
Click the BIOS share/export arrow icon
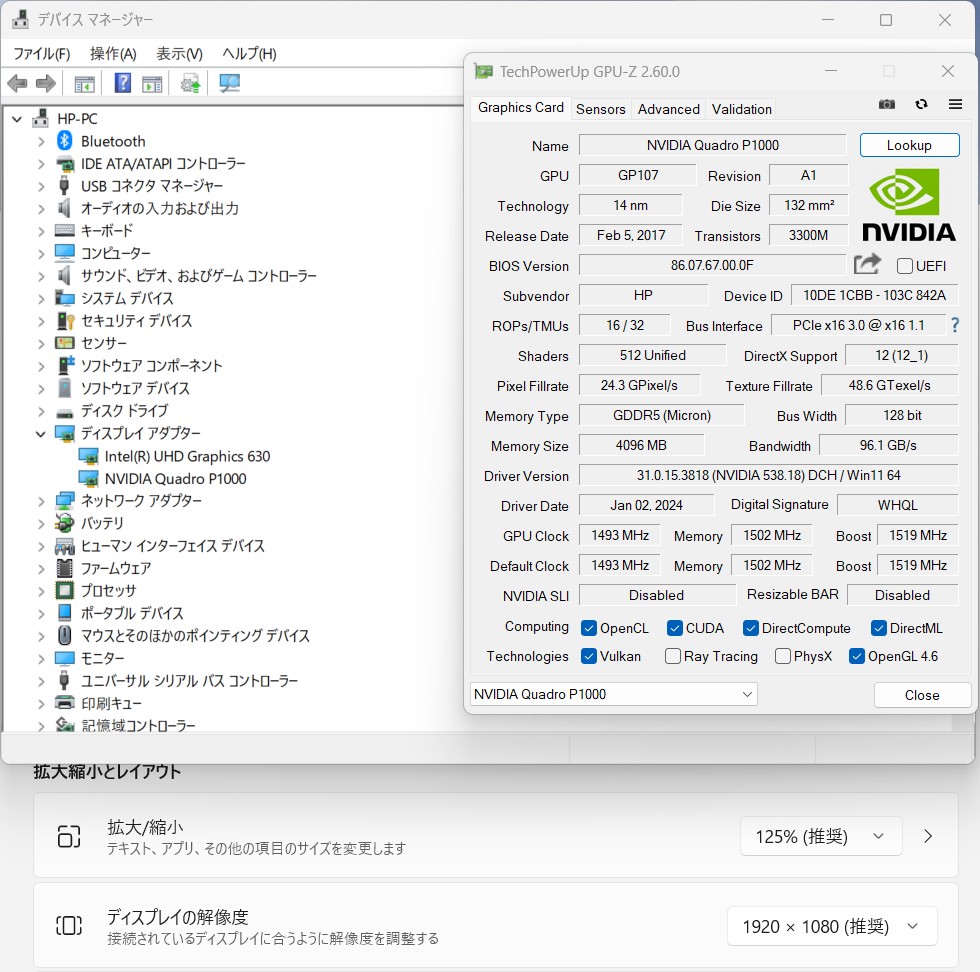(868, 264)
